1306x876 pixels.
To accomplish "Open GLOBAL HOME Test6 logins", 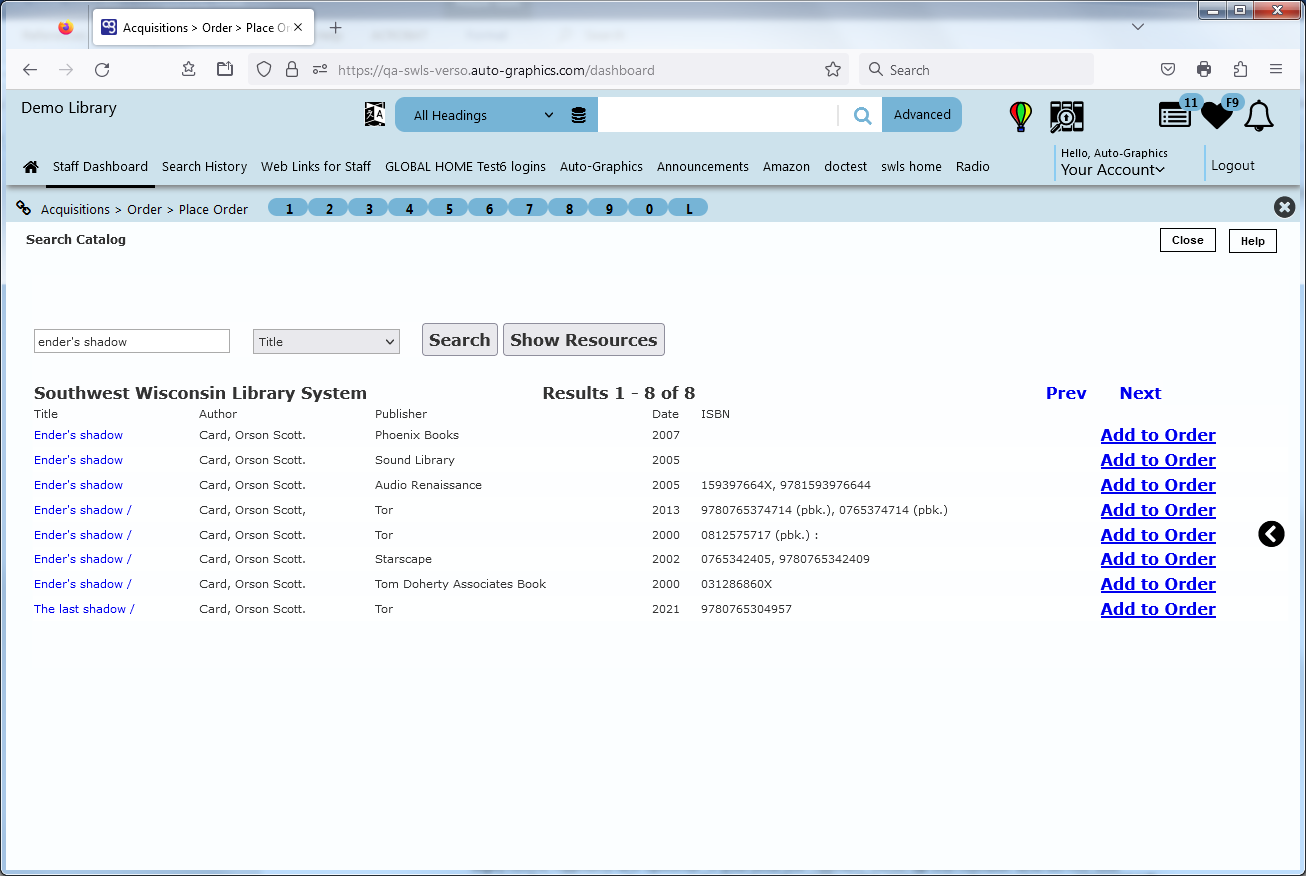I will pos(465,167).
